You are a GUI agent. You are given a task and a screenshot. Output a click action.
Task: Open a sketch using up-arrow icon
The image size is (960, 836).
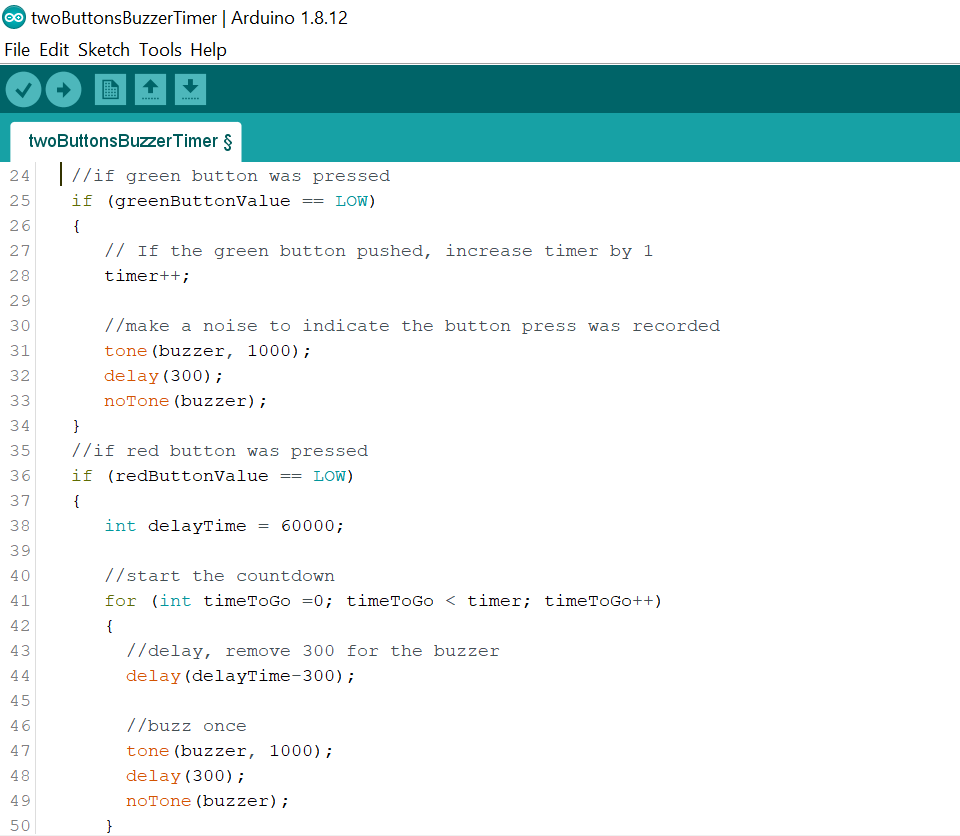(x=150, y=90)
